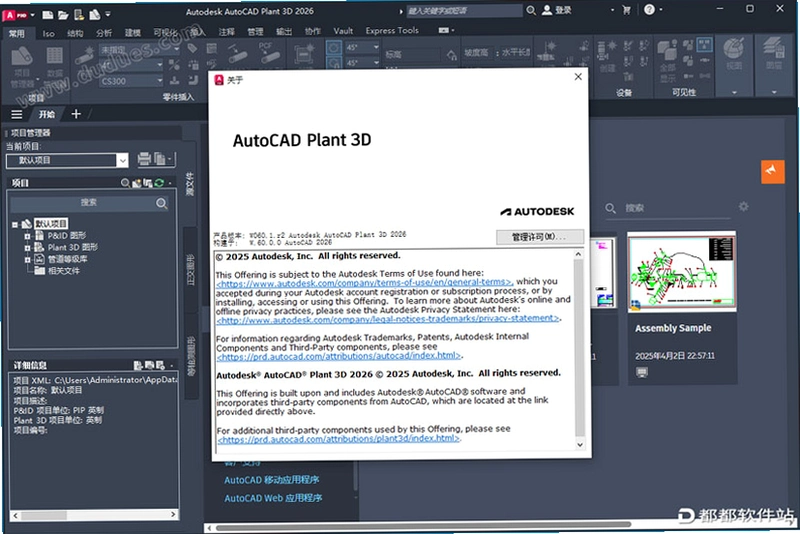The image size is (800, 534).
Task: Click the Open folder icon in quick access toolbar
Action: coord(63,15)
